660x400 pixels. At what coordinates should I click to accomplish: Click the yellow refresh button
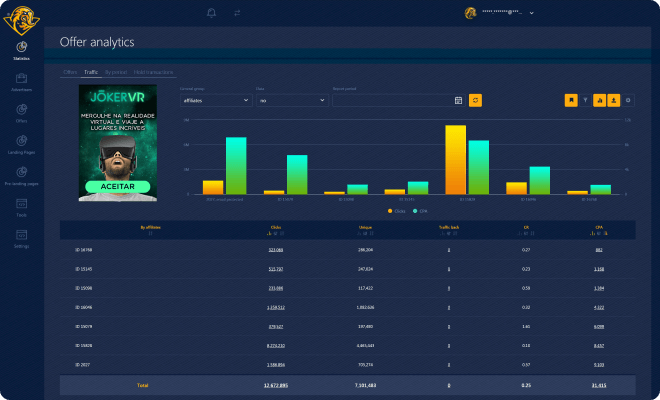coord(475,100)
